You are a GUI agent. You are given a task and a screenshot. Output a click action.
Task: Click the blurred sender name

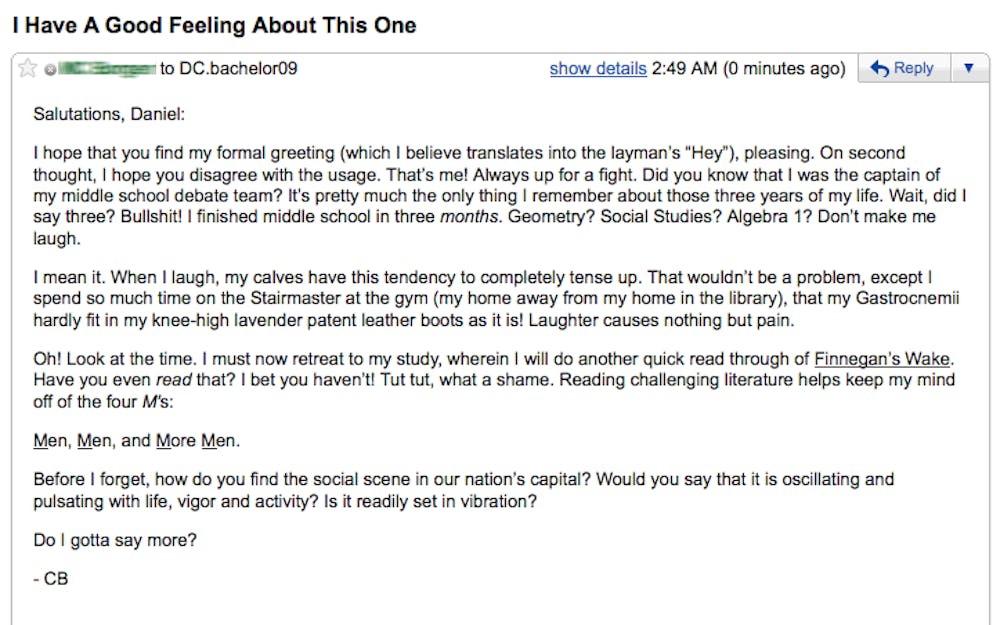108,69
